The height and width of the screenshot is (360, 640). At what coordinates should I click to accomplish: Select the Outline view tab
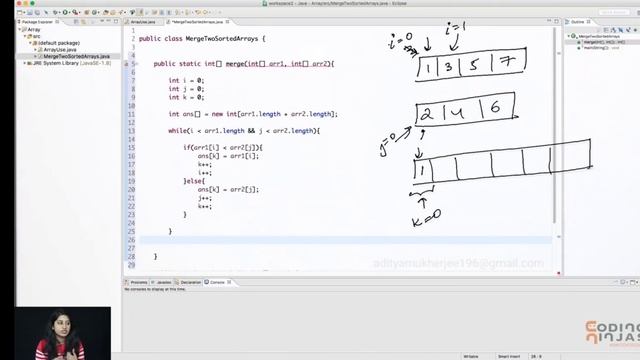click(x=578, y=22)
